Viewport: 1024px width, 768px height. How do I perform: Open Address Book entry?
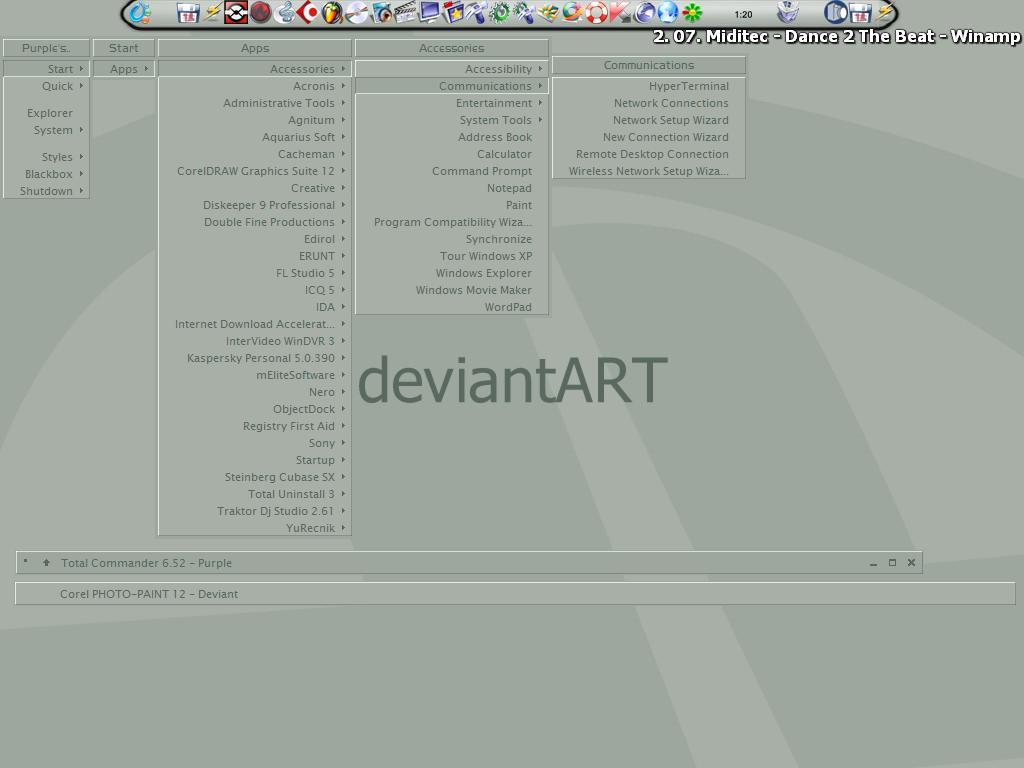coord(451,136)
